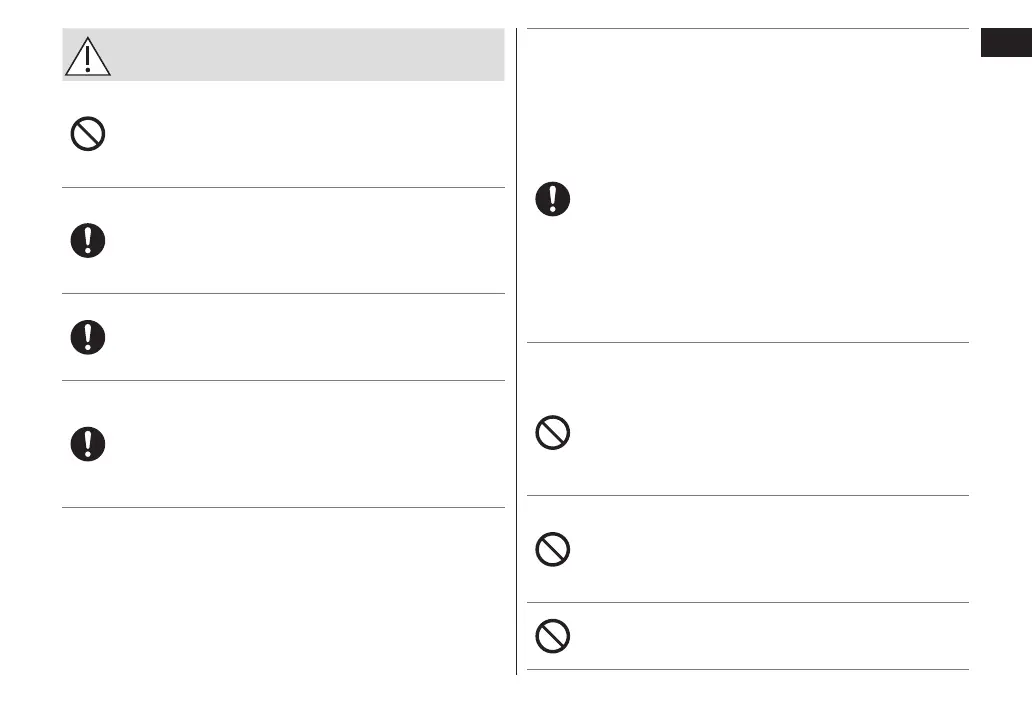Select divider between upper two right-column prohibition icons
The height and width of the screenshot is (726, 1032).
click(747, 495)
